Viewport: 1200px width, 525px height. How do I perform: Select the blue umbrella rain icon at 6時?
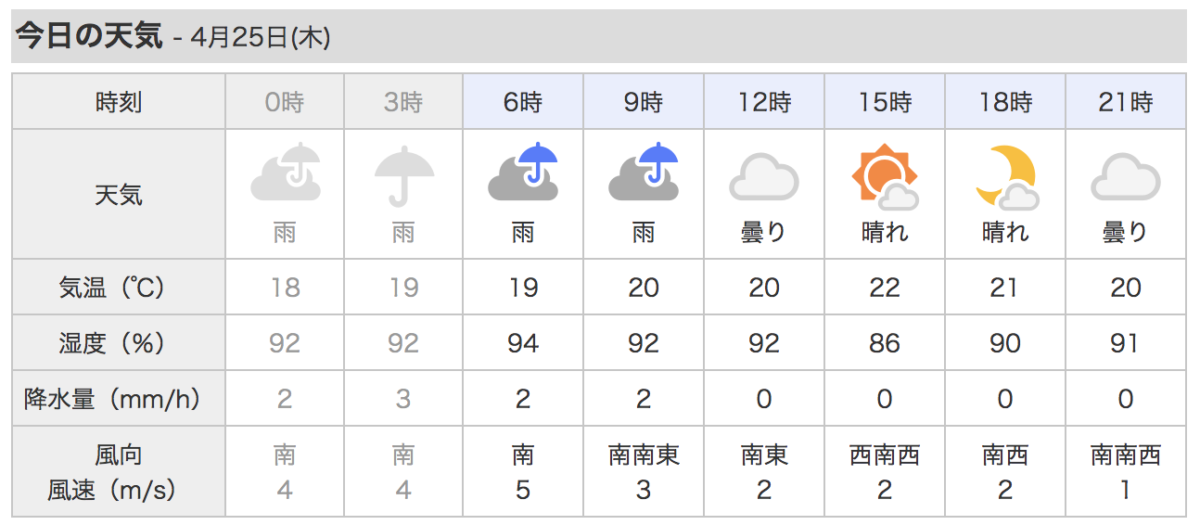(x=523, y=174)
